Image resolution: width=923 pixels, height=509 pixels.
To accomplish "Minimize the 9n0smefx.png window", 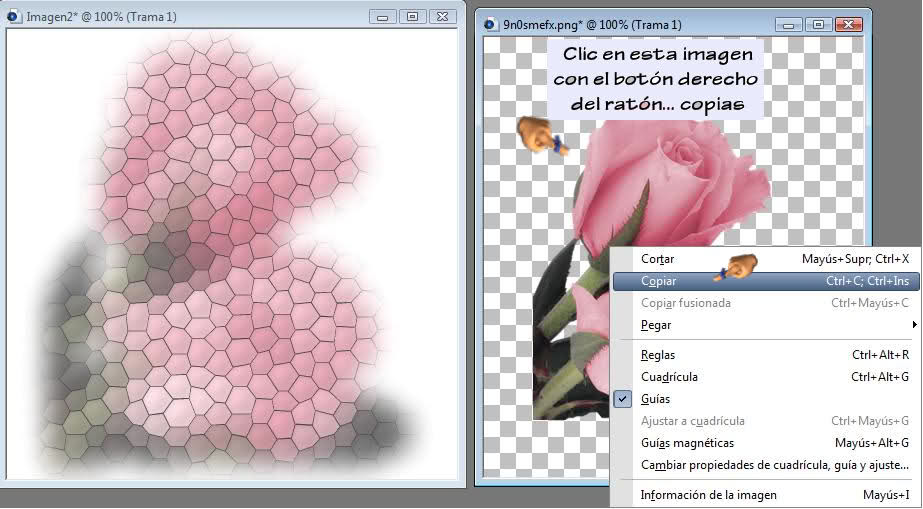I will 789,25.
